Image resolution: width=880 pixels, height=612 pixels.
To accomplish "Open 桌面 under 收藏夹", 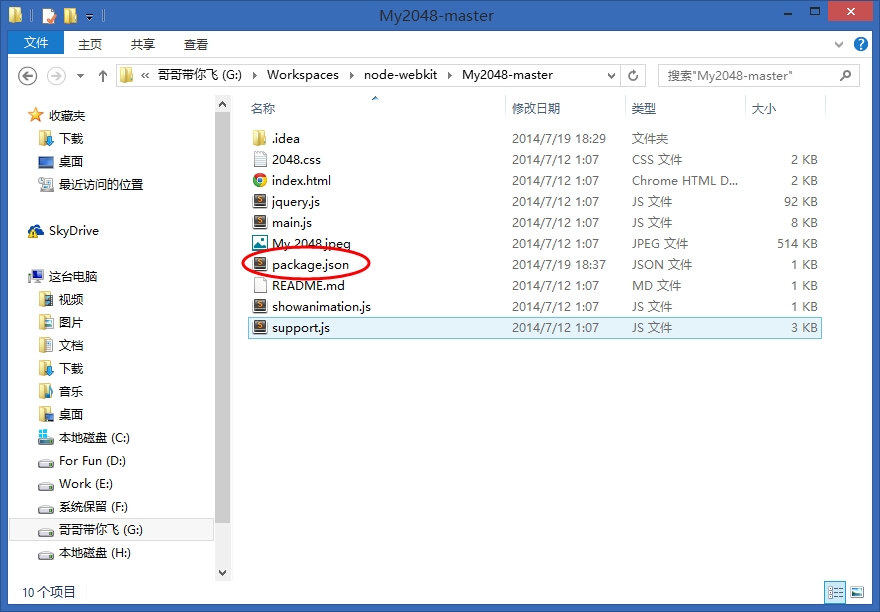I will click(71, 162).
